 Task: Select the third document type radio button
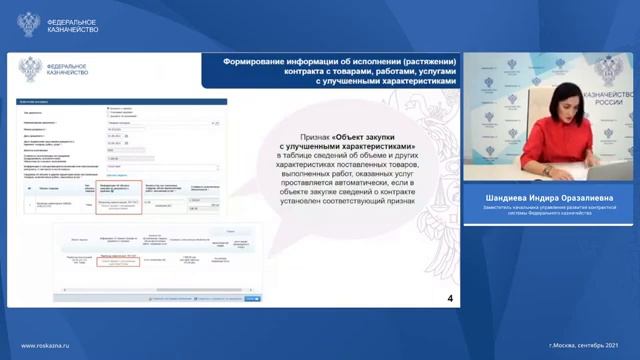(x=108, y=116)
